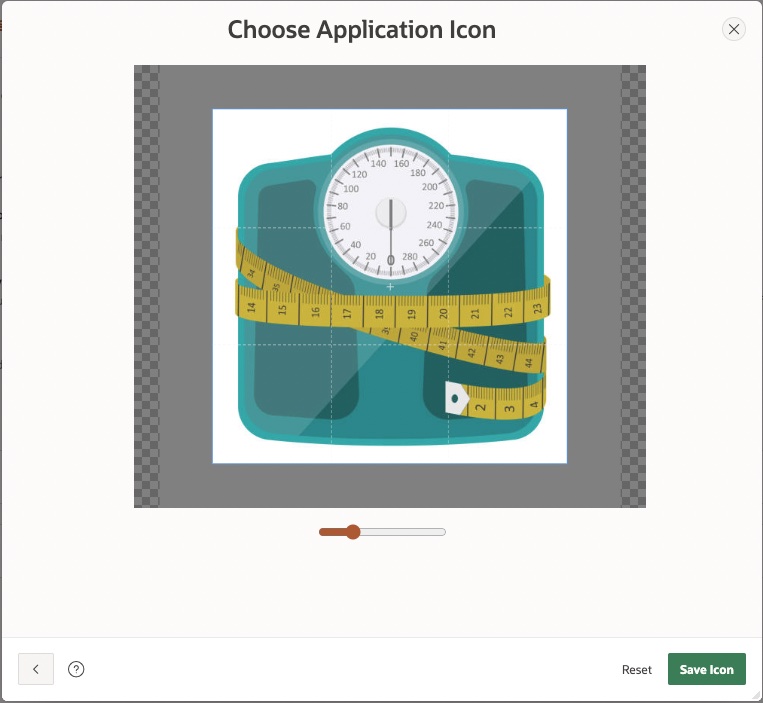Click the crosshair at the crop box center
The width and height of the screenshot is (763, 703).
tap(390, 287)
